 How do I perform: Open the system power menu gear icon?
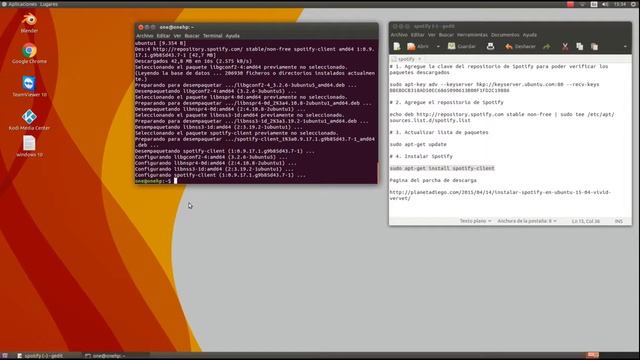click(x=633, y=4)
